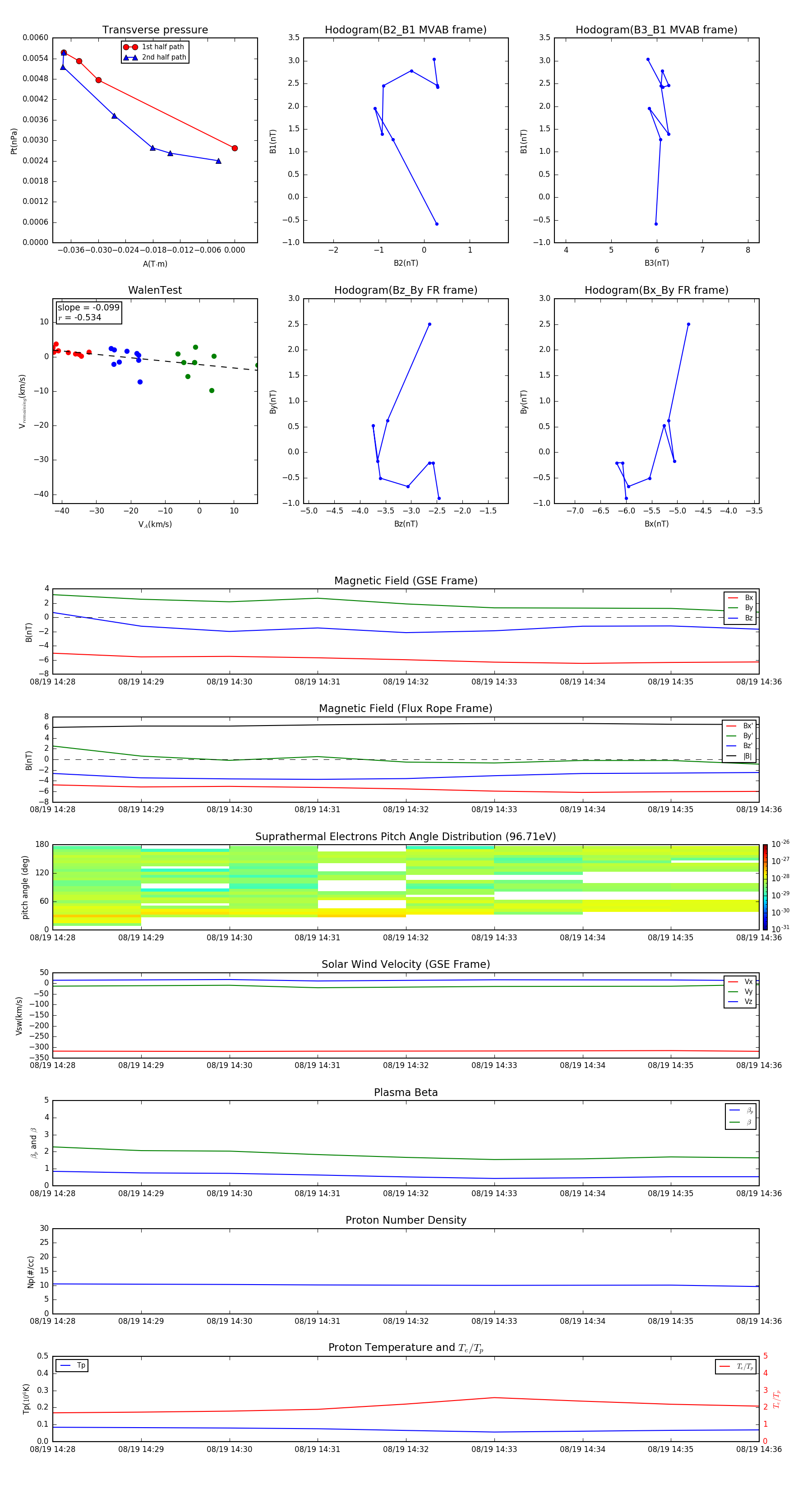
Task: Click the "A(T·m)" x-axis label
Action: click(155, 264)
